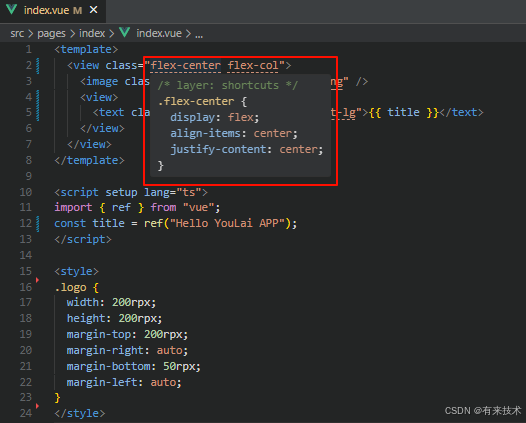
Task: Click the script setup tag on line 10
Action: point(131,192)
